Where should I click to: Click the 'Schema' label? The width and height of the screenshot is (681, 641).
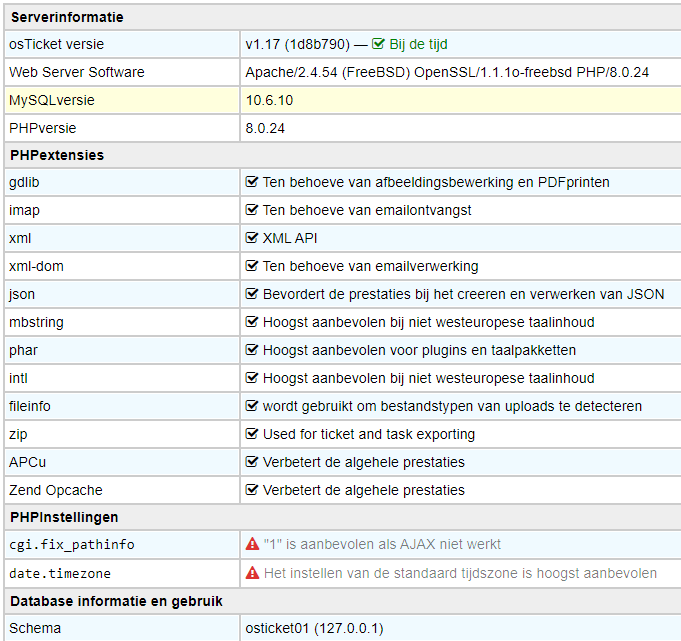click(35, 628)
